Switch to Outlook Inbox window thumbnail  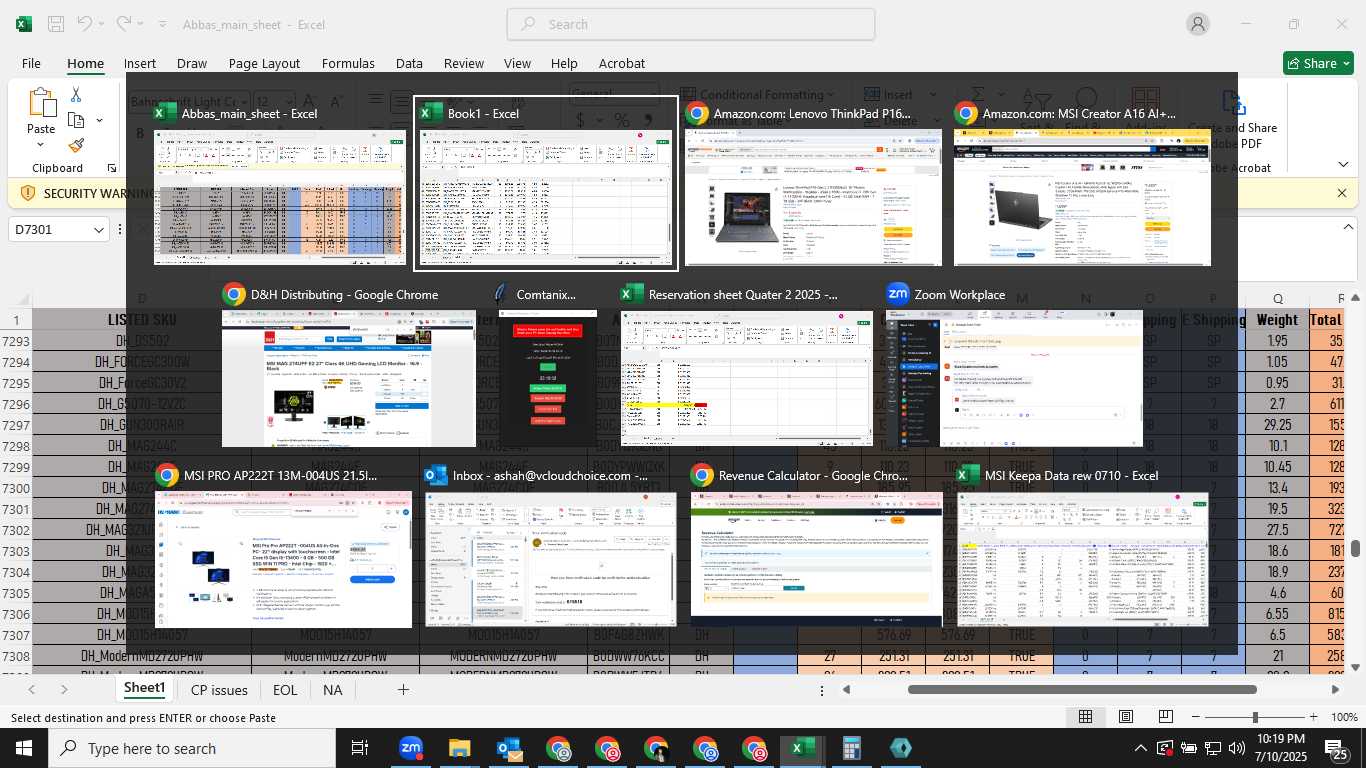pyautogui.click(x=550, y=546)
